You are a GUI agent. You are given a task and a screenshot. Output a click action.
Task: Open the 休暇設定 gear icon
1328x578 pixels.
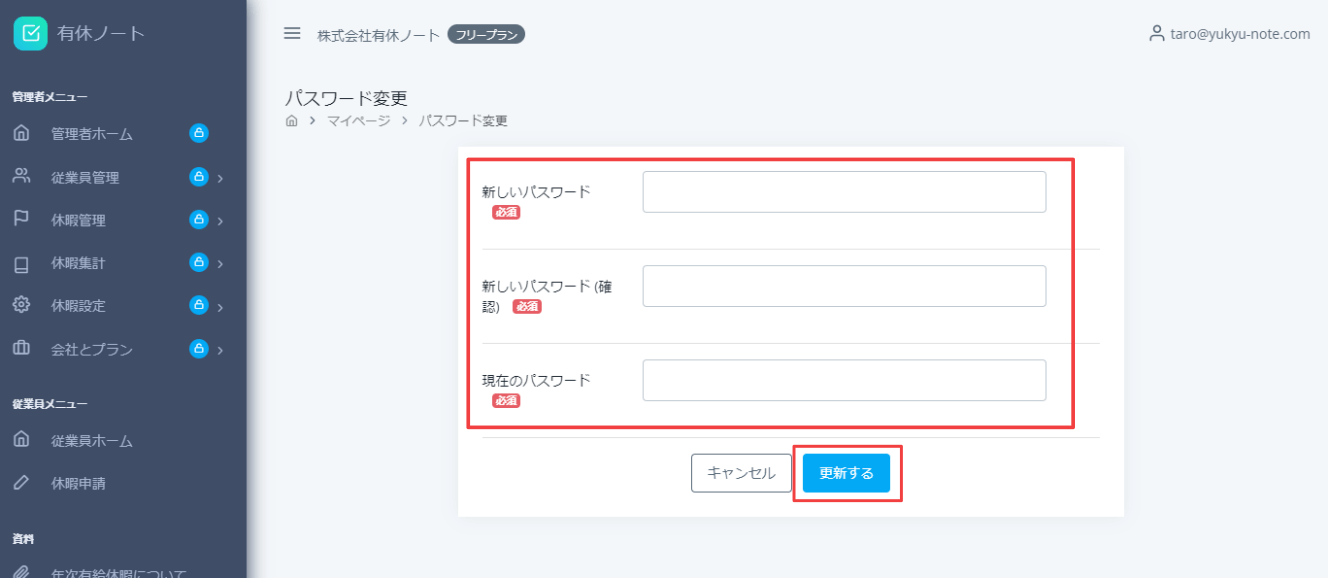click(x=20, y=306)
